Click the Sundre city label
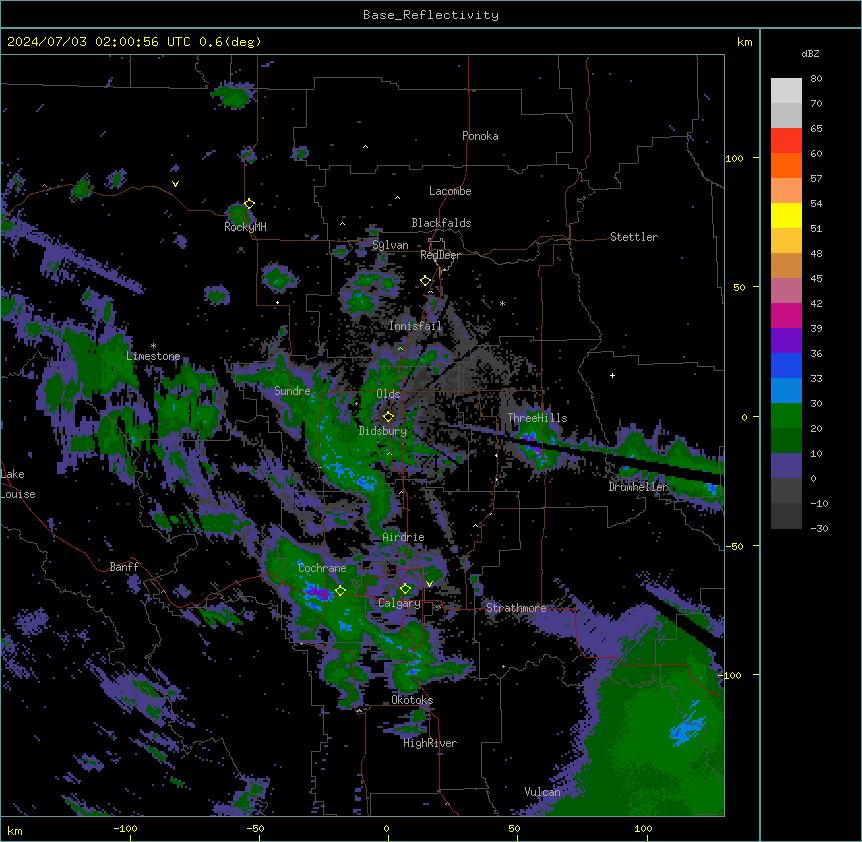The width and height of the screenshot is (862, 842). pyautogui.click(x=292, y=391)
